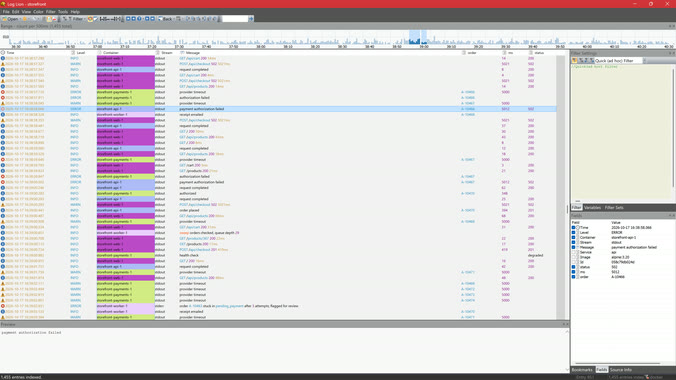
Task: Click the status column header
Action: pos(542,53)
